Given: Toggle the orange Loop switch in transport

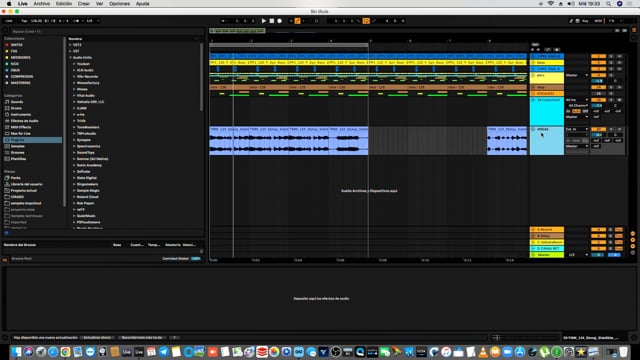Looking at the screenshot, I should coord(366,21).
